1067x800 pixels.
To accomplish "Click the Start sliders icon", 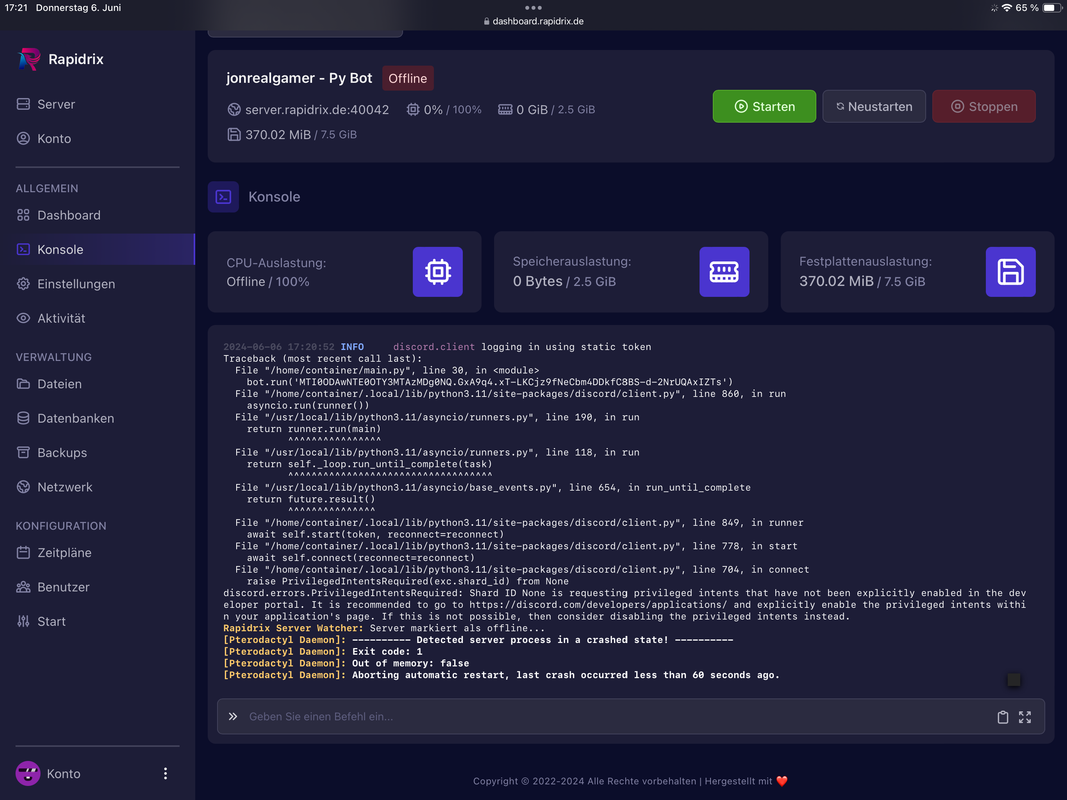I will pos(23,621).
